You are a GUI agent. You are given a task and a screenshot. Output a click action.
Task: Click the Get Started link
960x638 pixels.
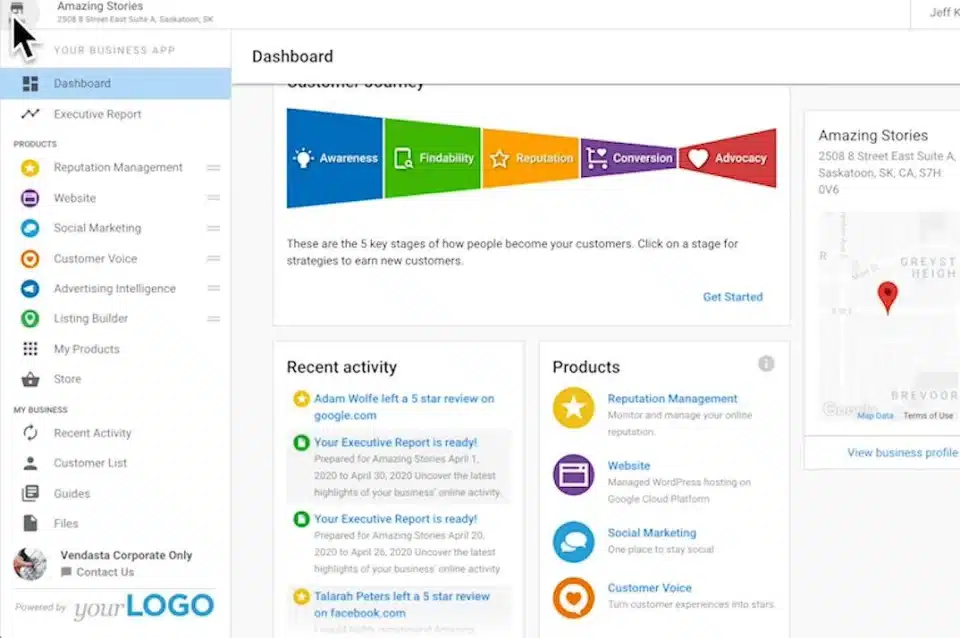[732, 297]
